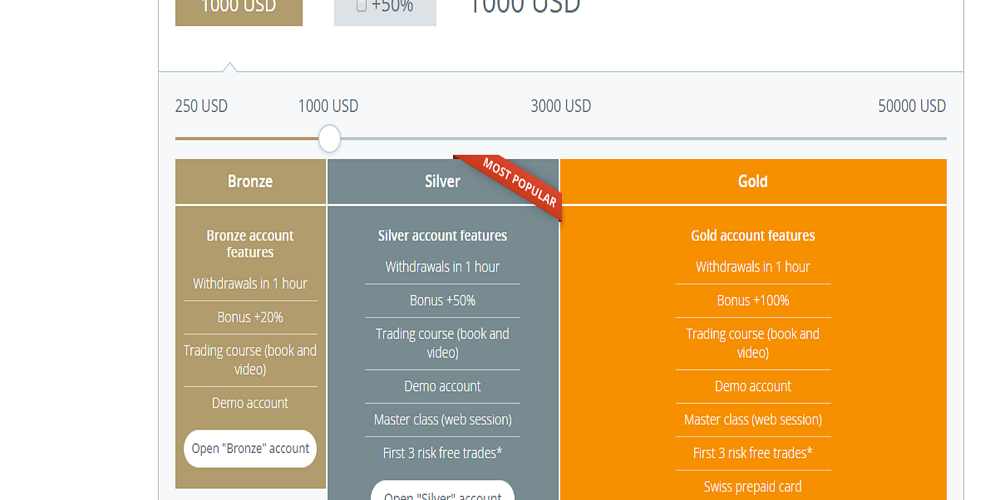Click "Master class (web session)" under Silver
This screenshot has height=500, width=1000.
click(443, 420)
